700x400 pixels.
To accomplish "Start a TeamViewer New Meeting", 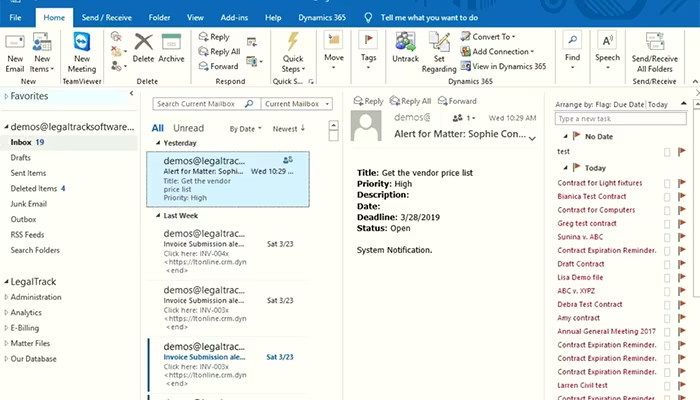I will pyautogui.click(x=82, y=53).
